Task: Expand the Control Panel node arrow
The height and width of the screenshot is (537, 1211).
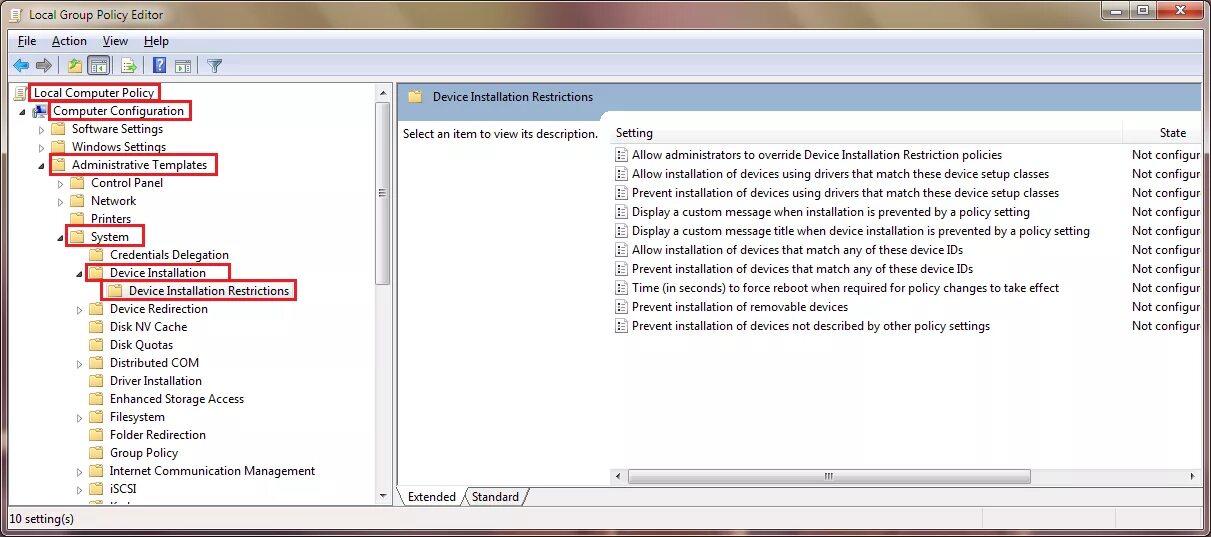Action: pos(60,183)
